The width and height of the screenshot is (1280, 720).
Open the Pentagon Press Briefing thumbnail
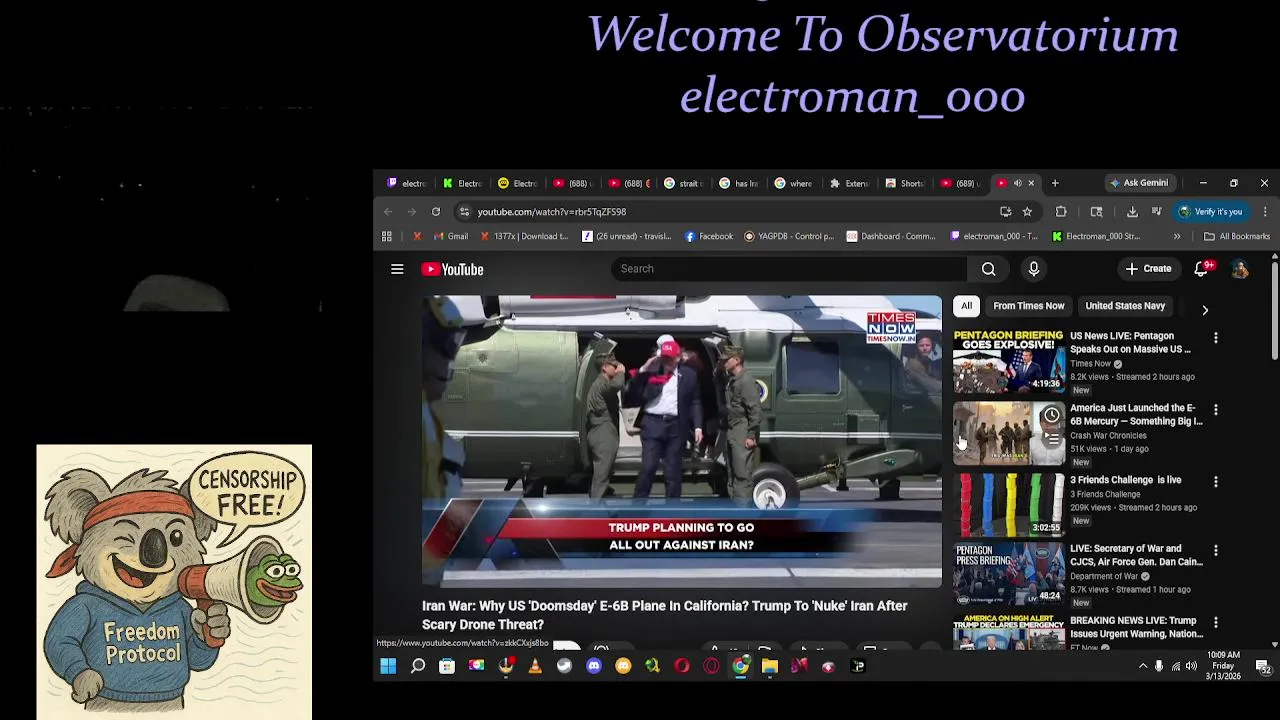coord(1009,574)
